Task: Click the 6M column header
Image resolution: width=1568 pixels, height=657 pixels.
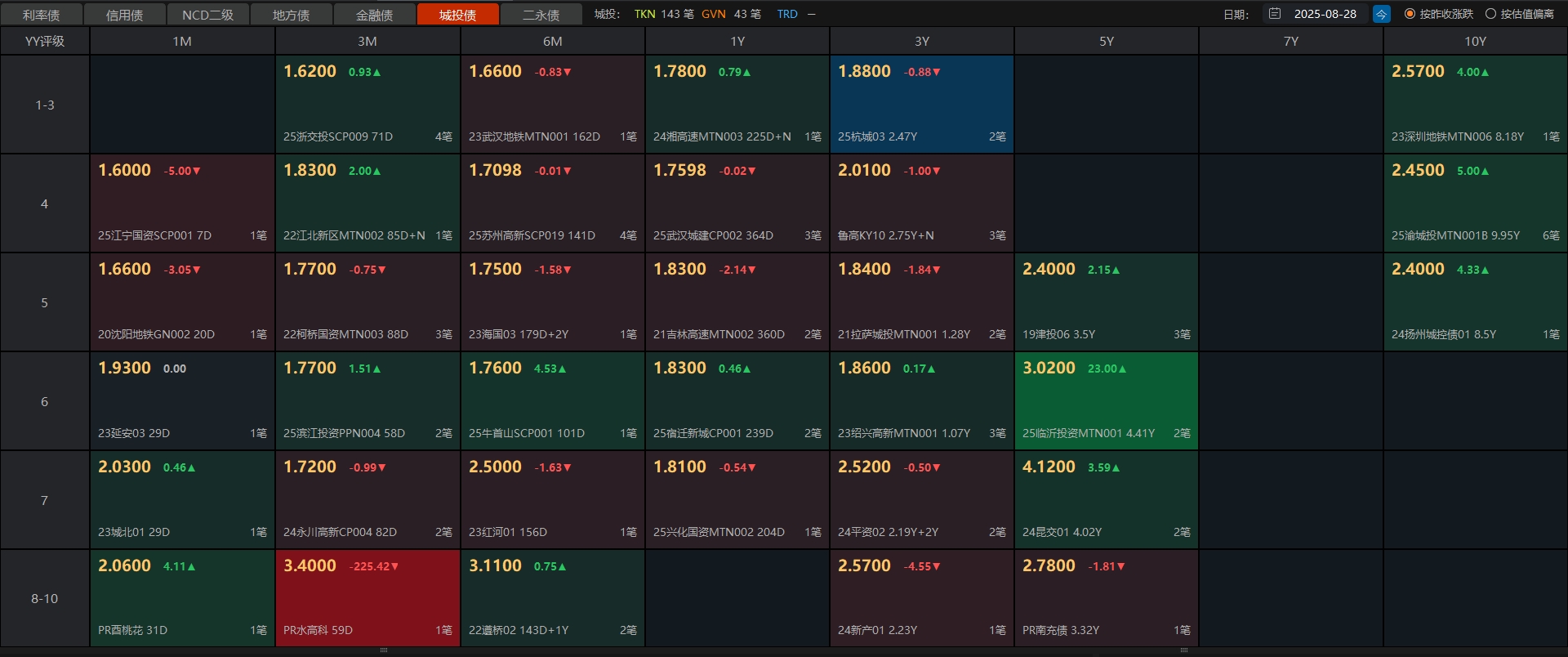Action: tap(552, 41)
